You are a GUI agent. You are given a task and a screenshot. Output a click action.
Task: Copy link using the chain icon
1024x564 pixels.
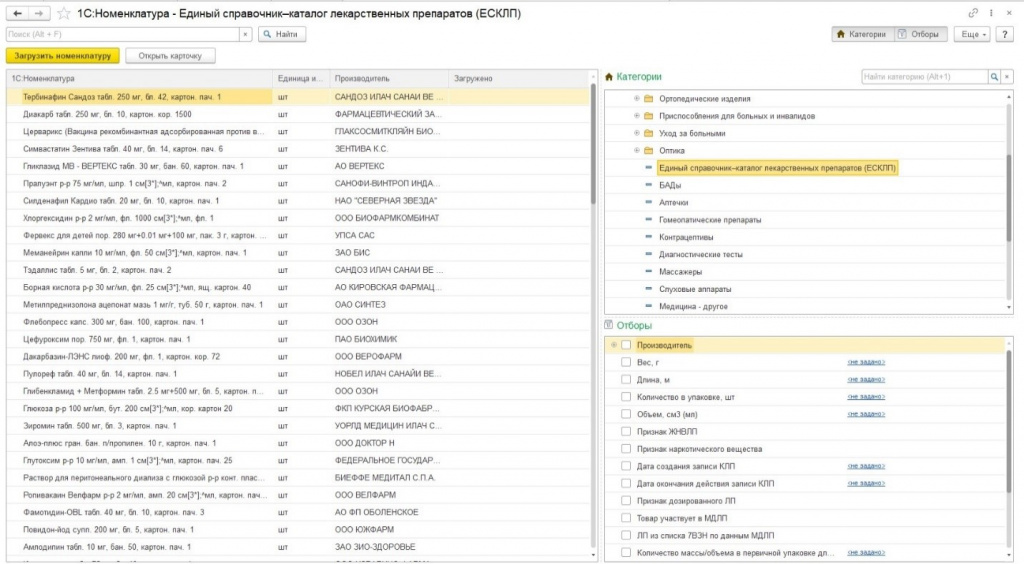(972, 13)
